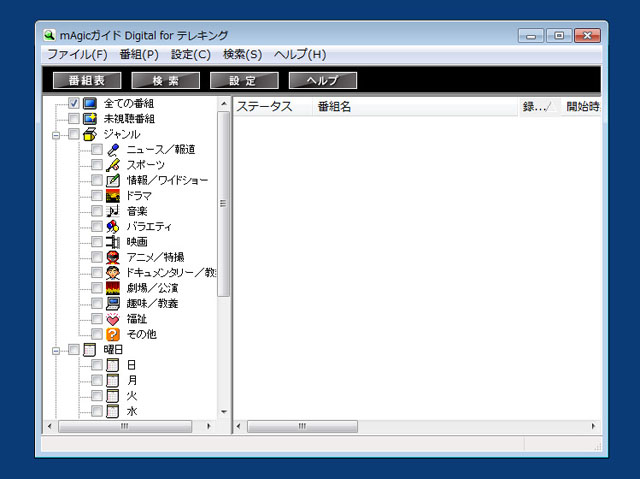Check the 曜日 checkbox
The image size is (640, 479).
[74, 349]
